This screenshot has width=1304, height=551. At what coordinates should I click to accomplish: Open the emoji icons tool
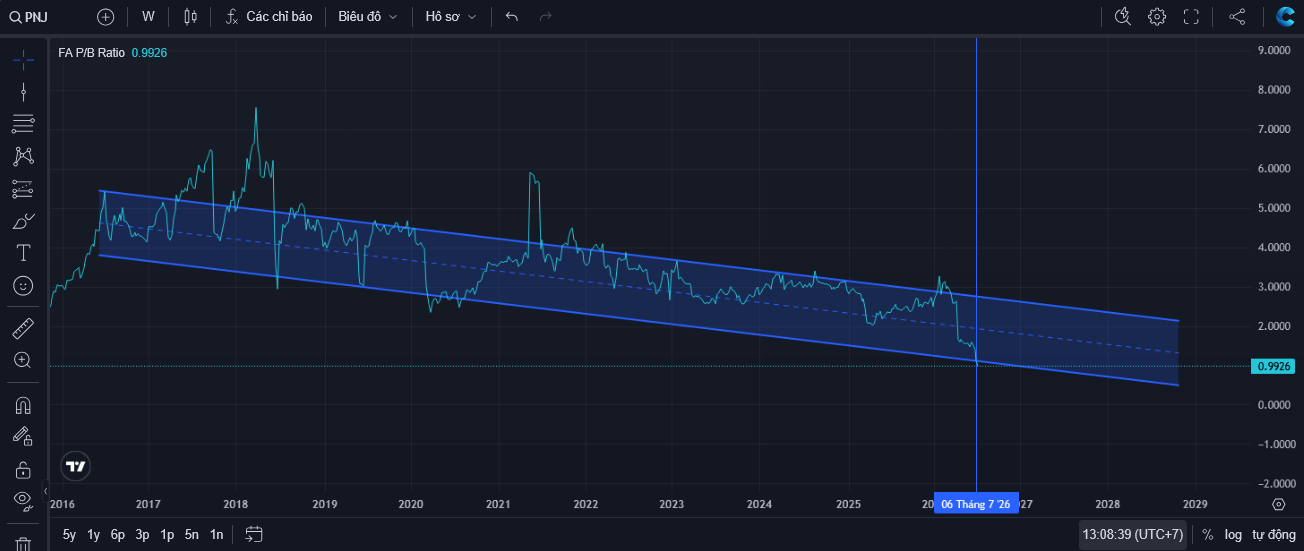pos(23,286)
